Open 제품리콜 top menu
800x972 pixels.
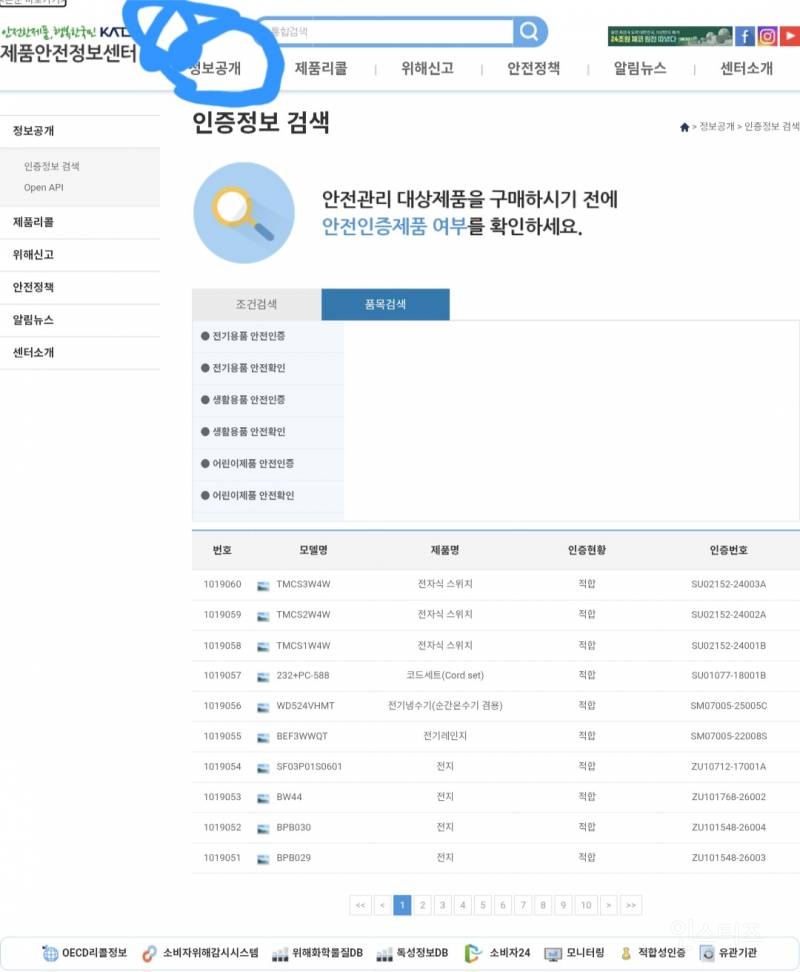point(321,68)
